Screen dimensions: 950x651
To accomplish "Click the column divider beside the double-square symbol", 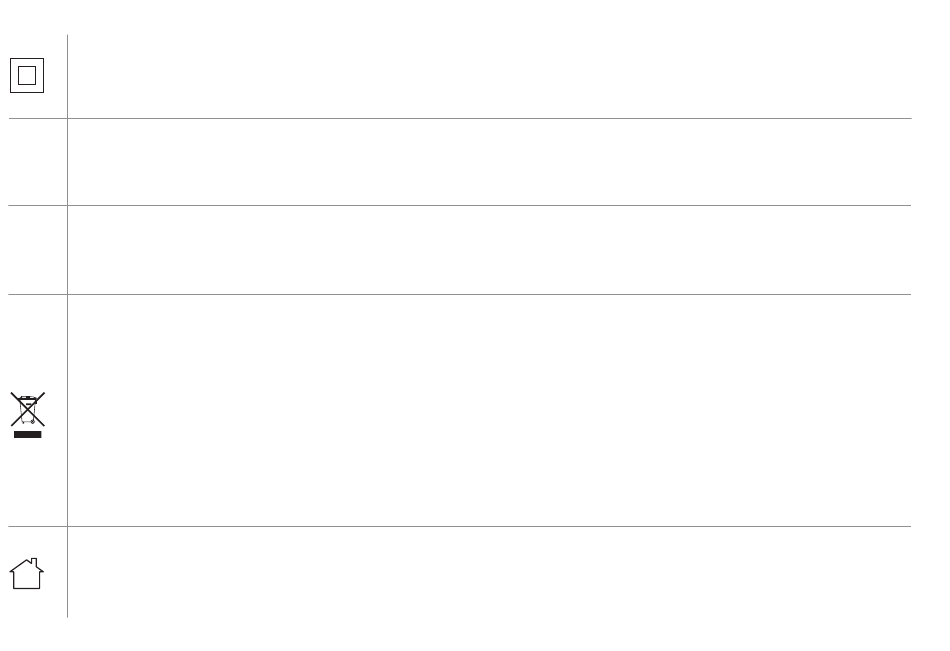I will (x=67, y=76).
